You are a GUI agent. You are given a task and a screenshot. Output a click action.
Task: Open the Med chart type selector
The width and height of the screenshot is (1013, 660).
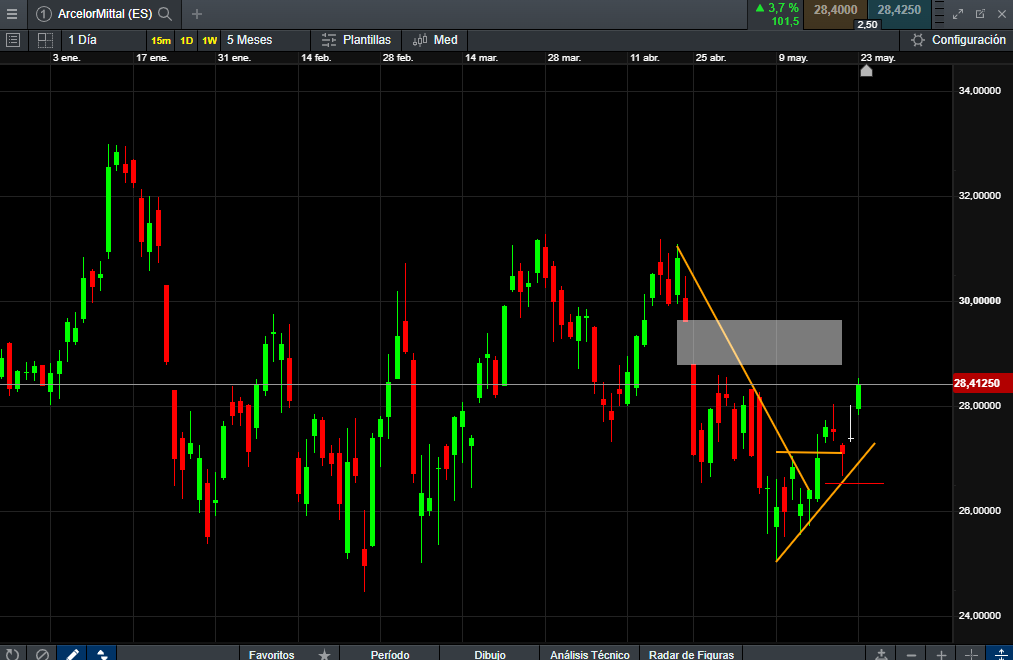pyautogui.click(x=435, y=40)
